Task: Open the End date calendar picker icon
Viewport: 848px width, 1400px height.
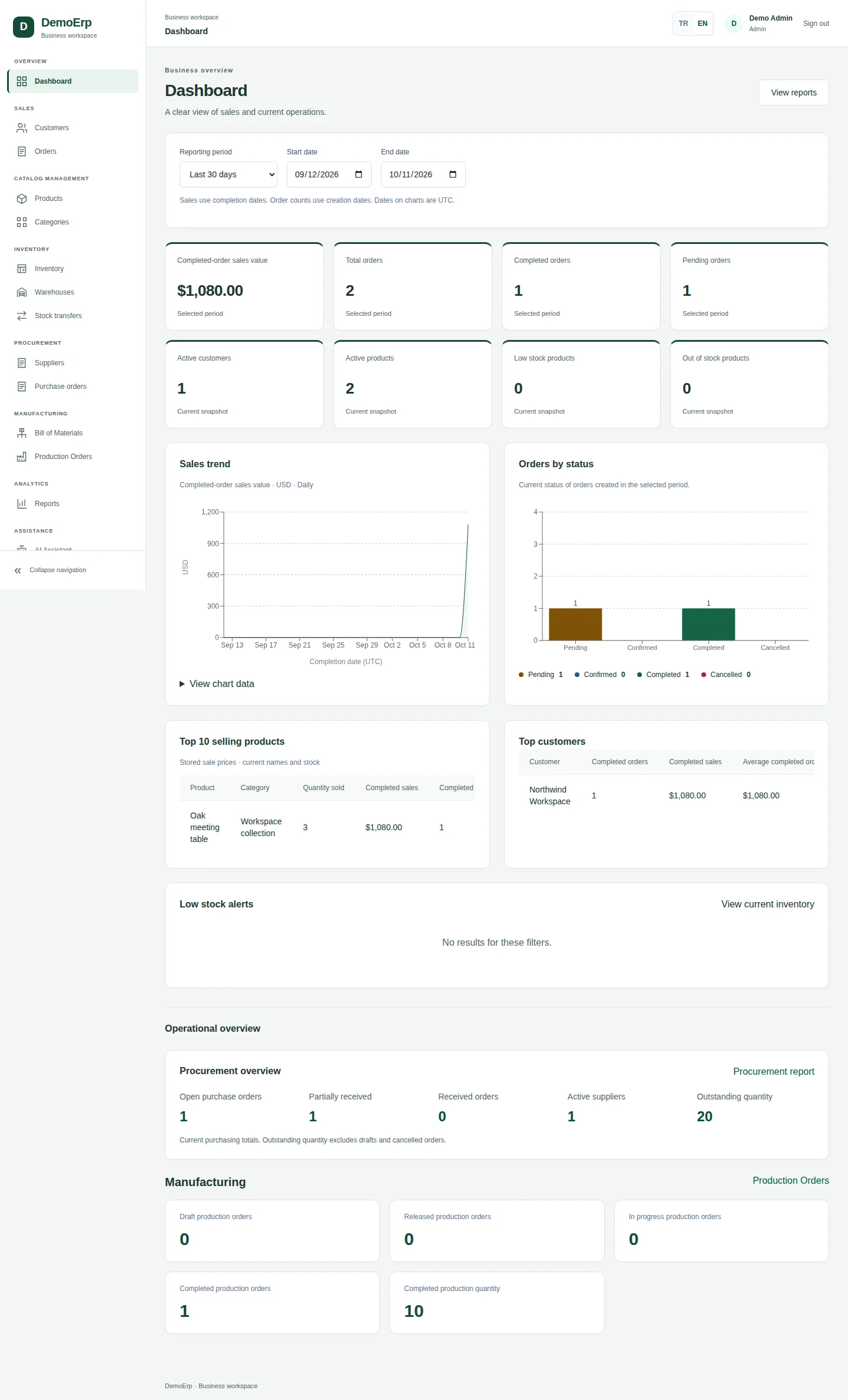Action: 453,174
